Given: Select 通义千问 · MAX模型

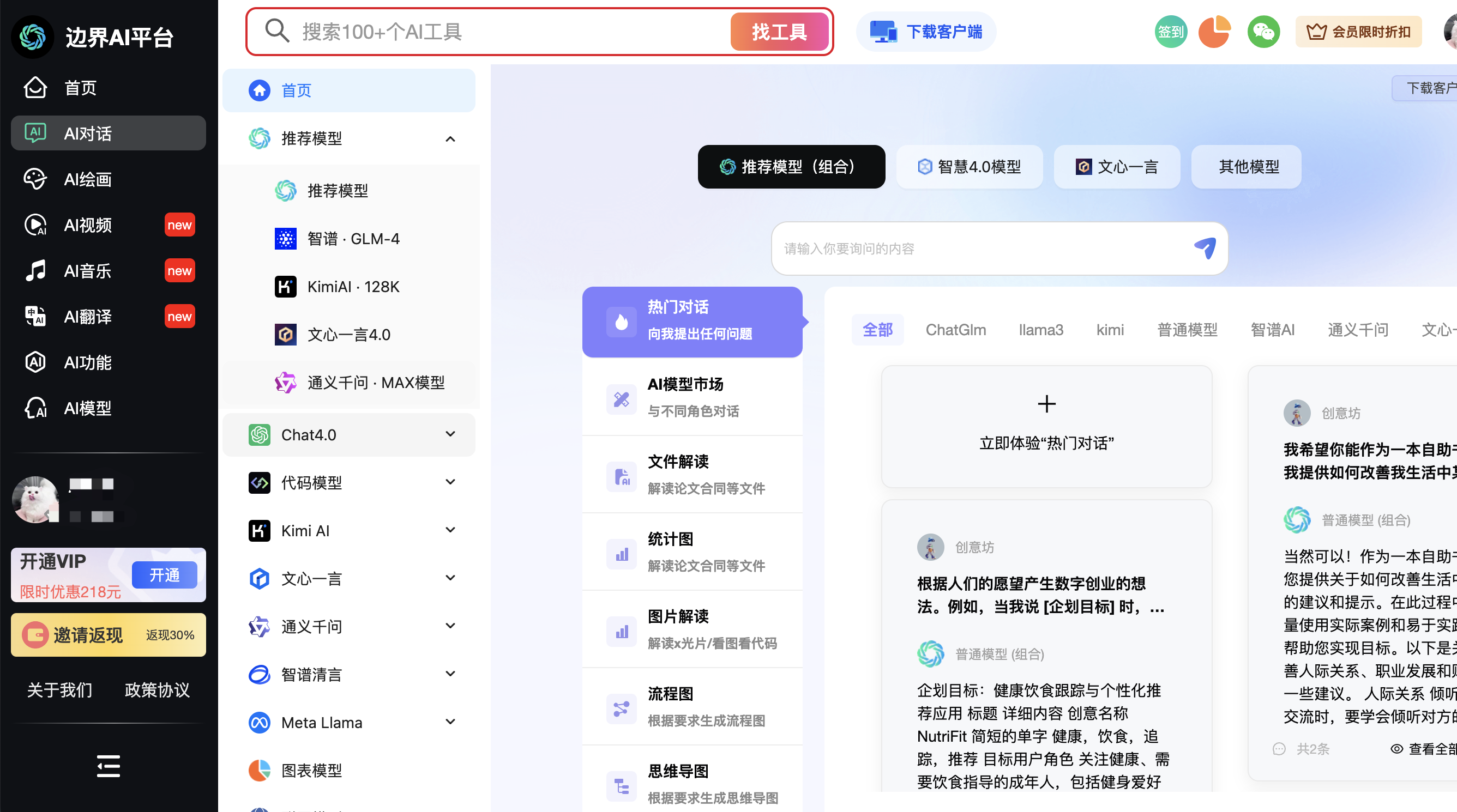Looking at the screenshot, I should pyautogui.click(x=349, y=383).
